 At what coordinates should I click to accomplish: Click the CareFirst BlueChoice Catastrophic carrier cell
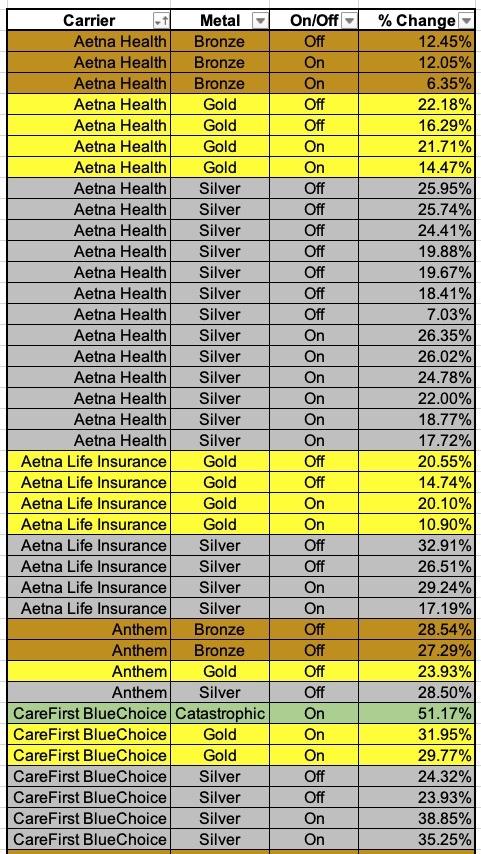point(89,713)
